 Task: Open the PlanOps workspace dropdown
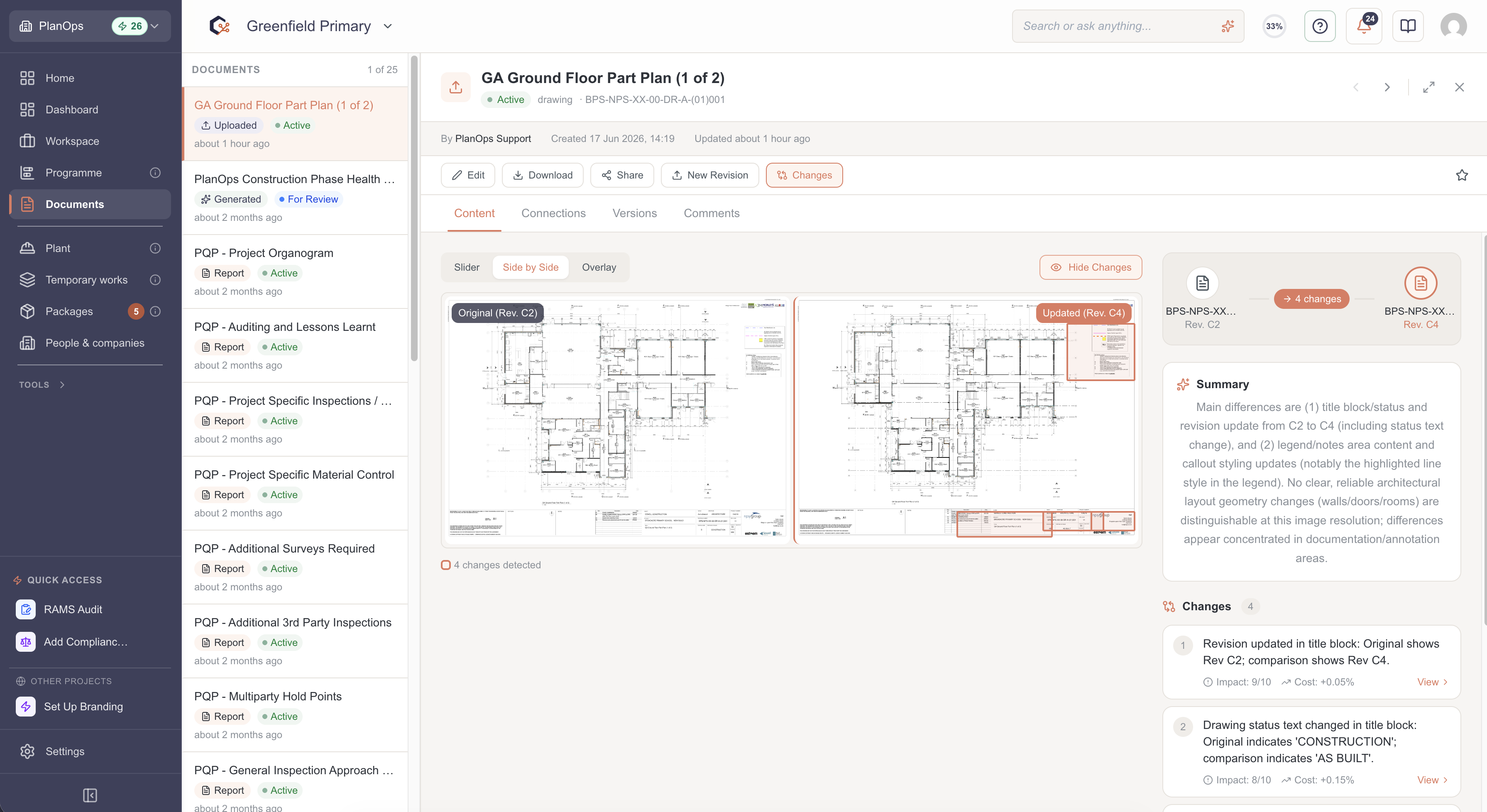[90, 26]
